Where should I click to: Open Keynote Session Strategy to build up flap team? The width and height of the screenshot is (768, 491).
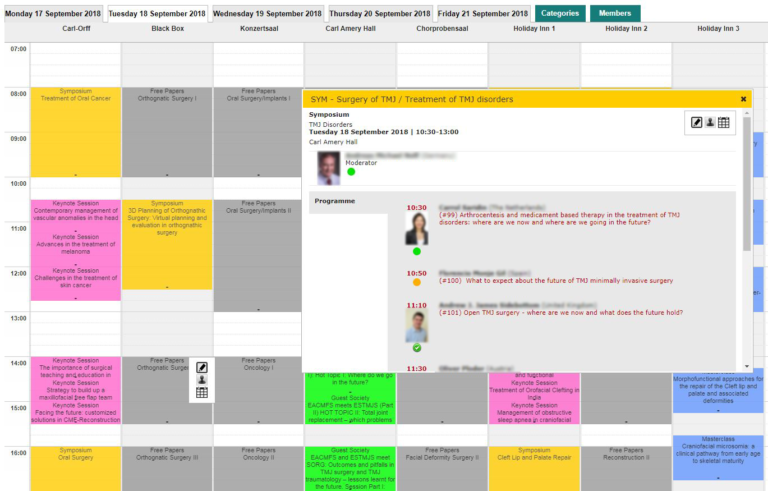[x=75, y=390]
